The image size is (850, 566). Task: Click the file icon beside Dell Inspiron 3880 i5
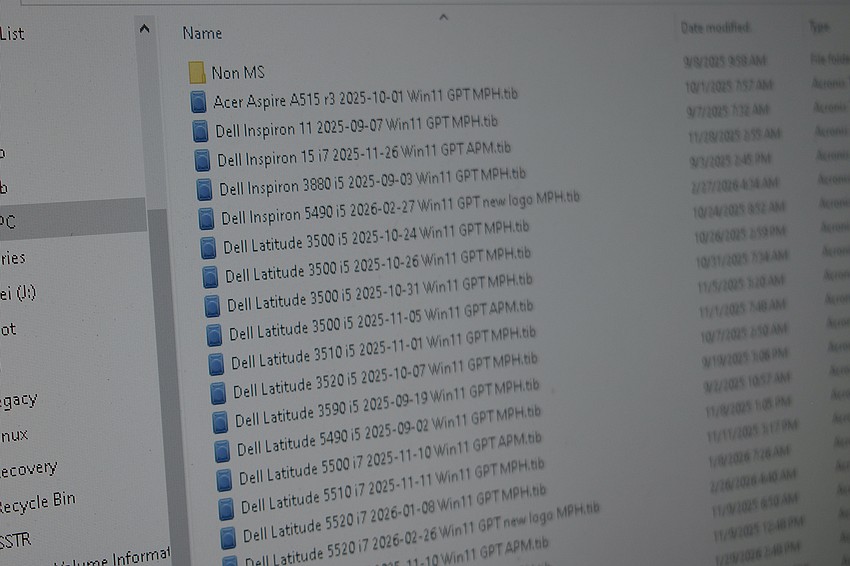(x=204, y=189)
